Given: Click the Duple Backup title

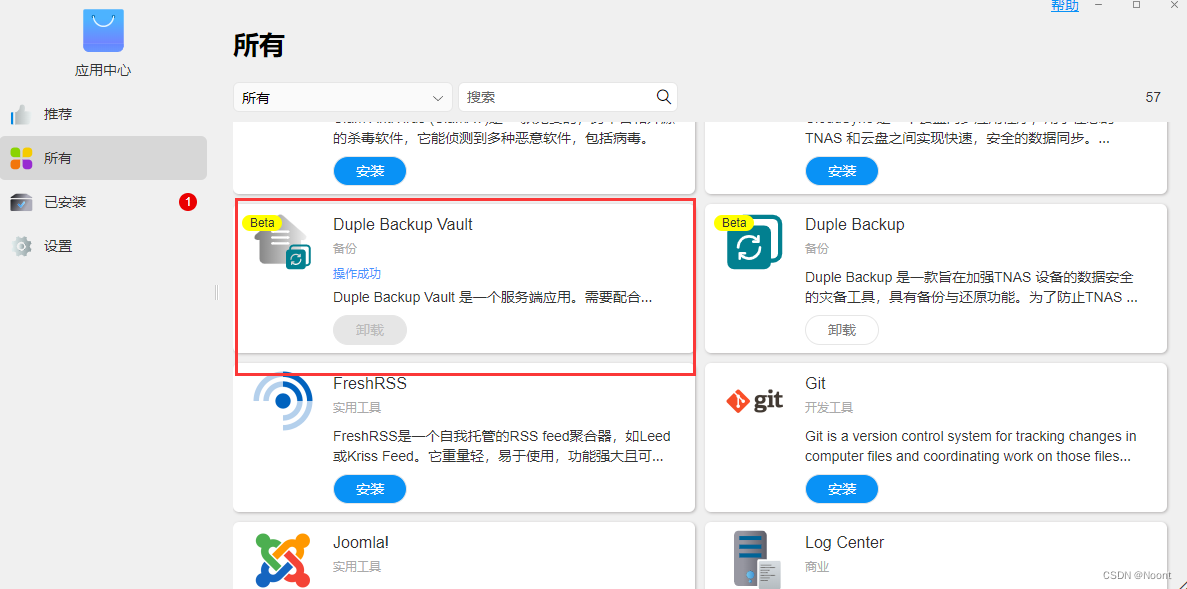Looking at the screenshot, I should click(x=855, y=224).
